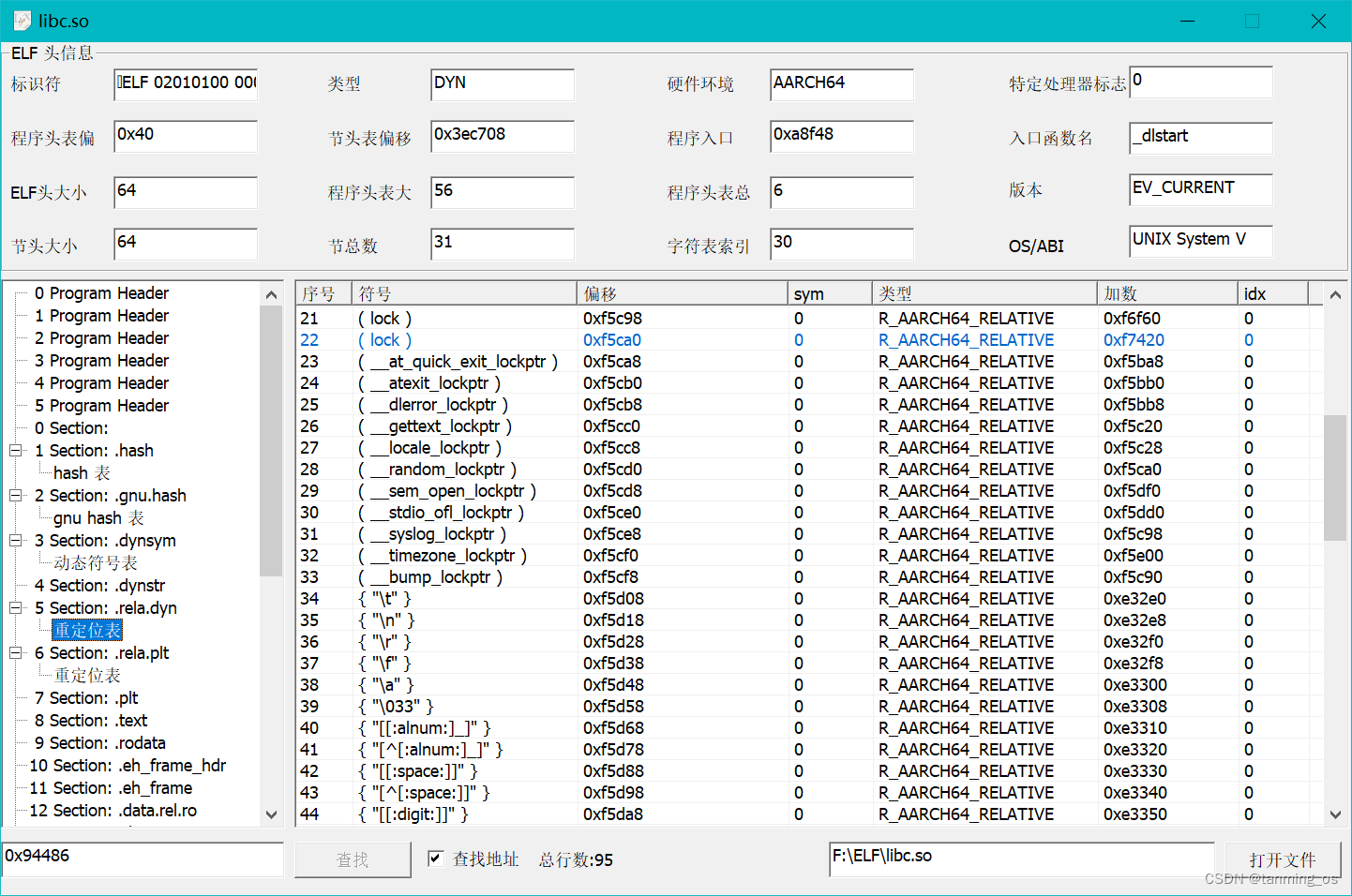Click the 类型 field showing DYN
Image resolution: width=1352 pixels, height=896 pixels.
pos(503,84)
